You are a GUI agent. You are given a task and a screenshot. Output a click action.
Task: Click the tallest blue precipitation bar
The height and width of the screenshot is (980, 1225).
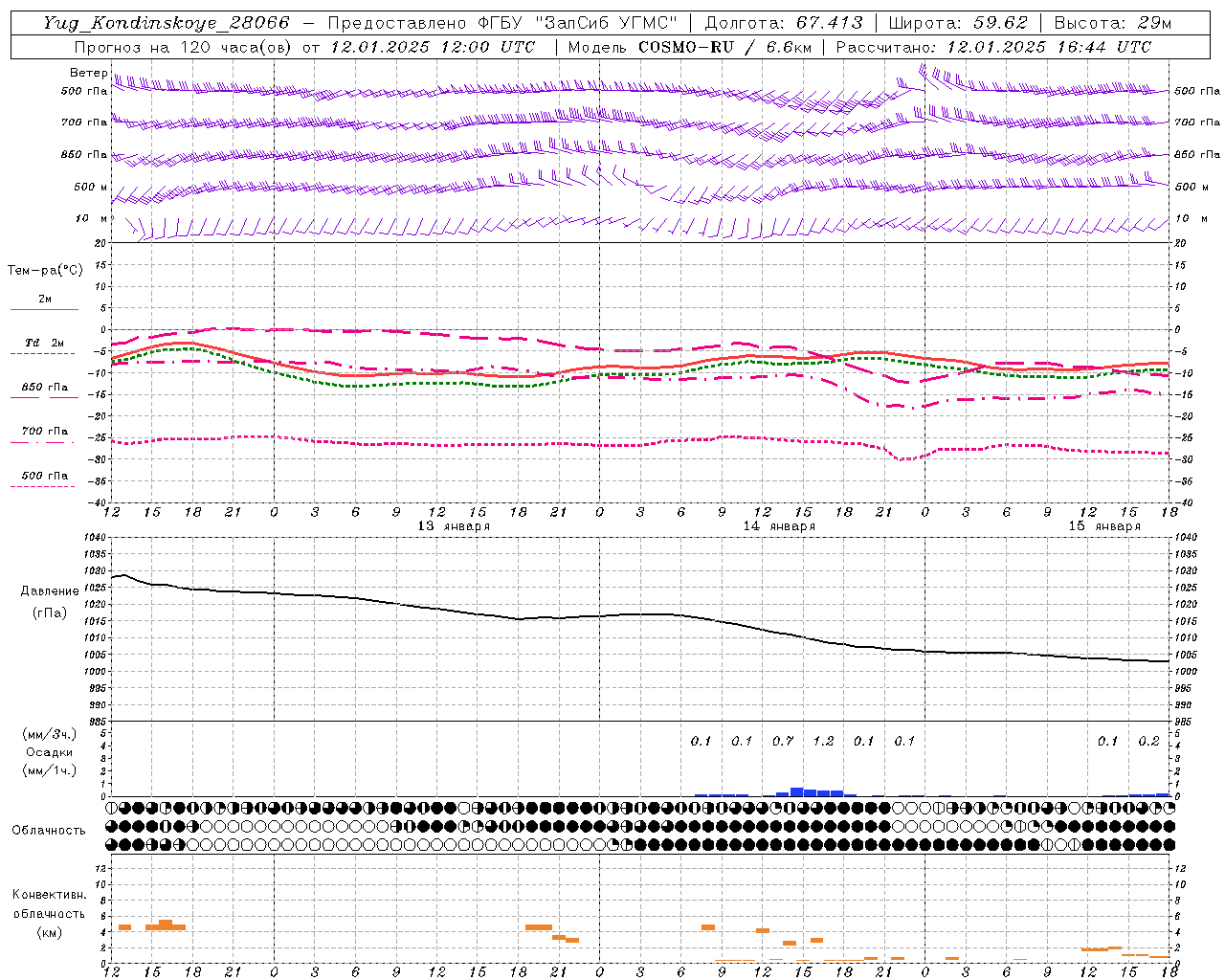pos(796,791)
